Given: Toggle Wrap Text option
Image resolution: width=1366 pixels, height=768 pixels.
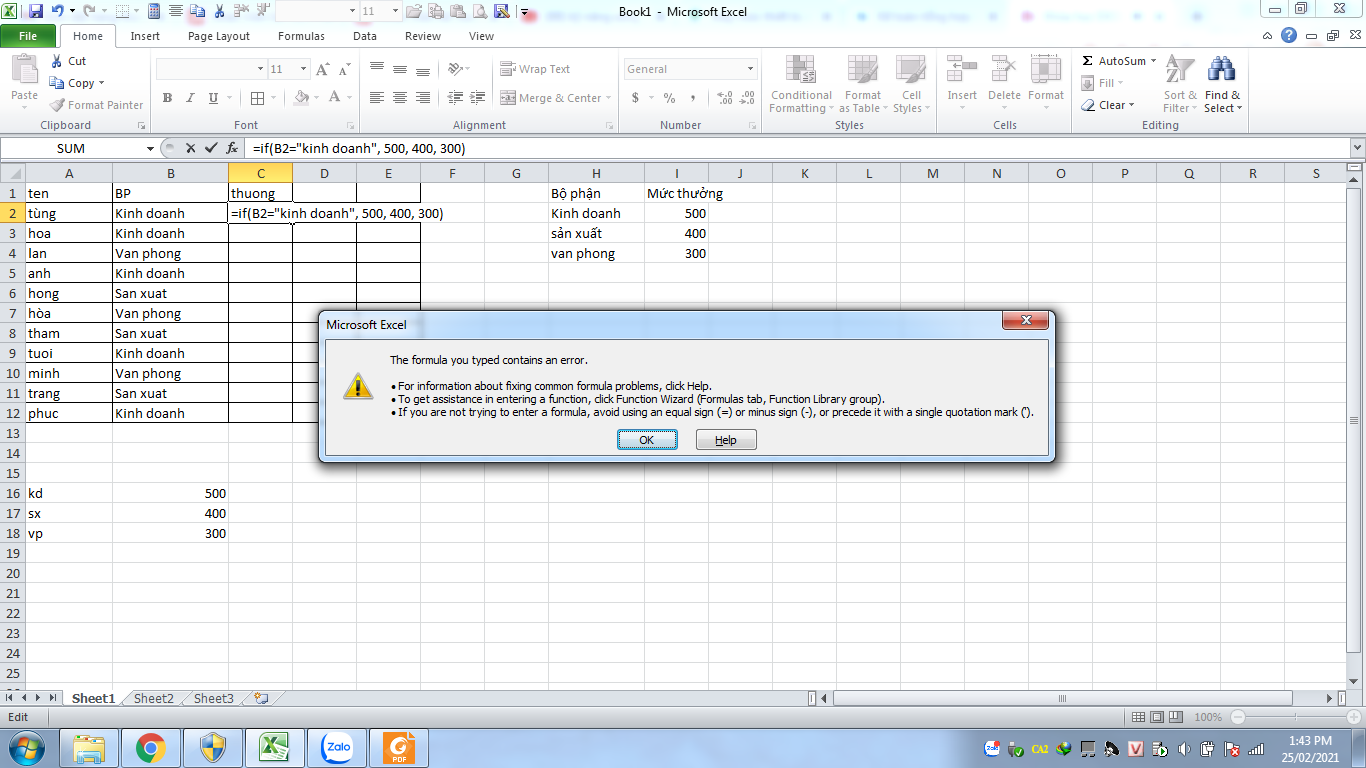Looking at the screenshot, I should click(x=535, y=69).
